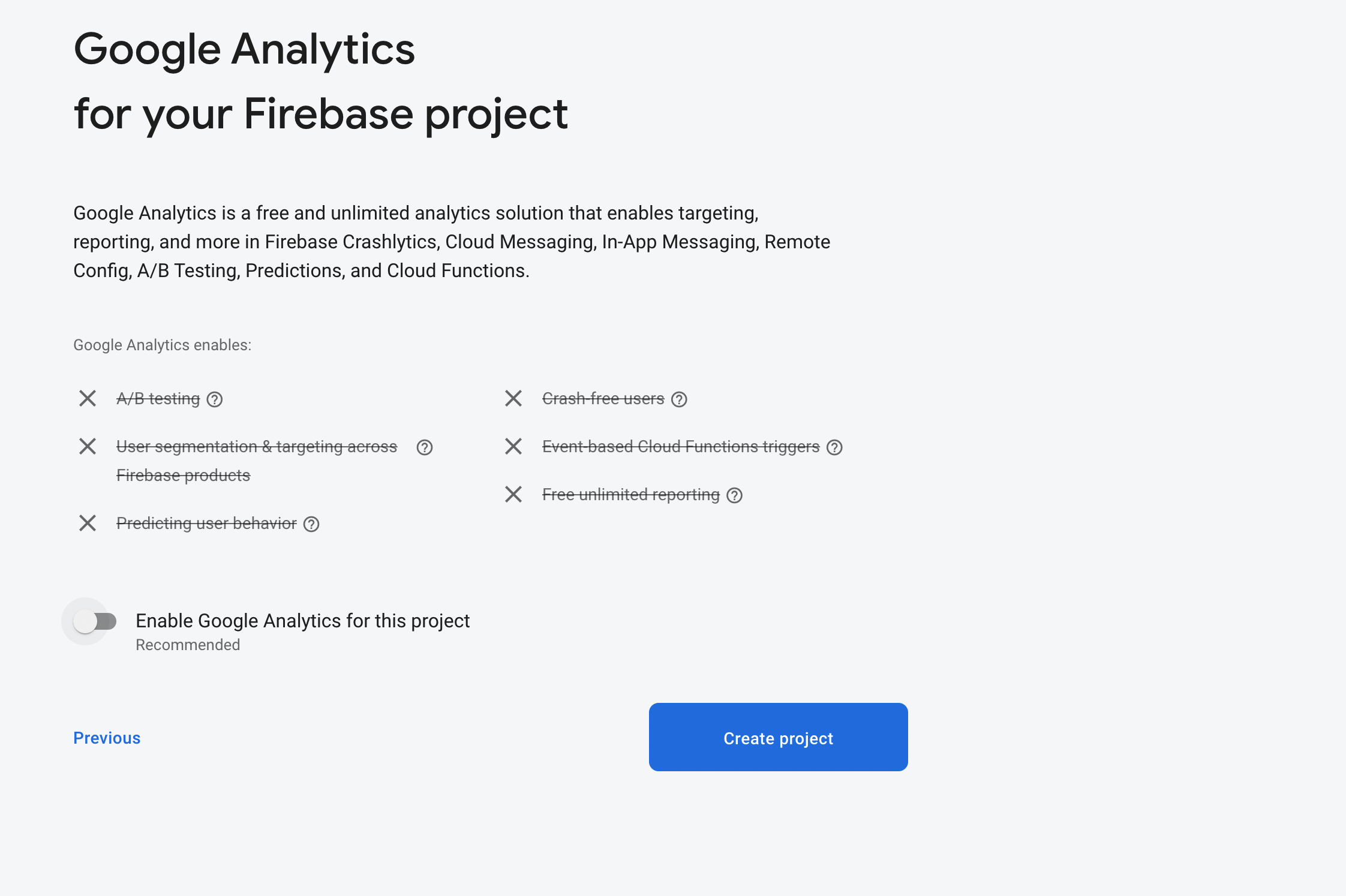
Task: Open the Free unlimited reporting help icon
Action: pos(734,495)
